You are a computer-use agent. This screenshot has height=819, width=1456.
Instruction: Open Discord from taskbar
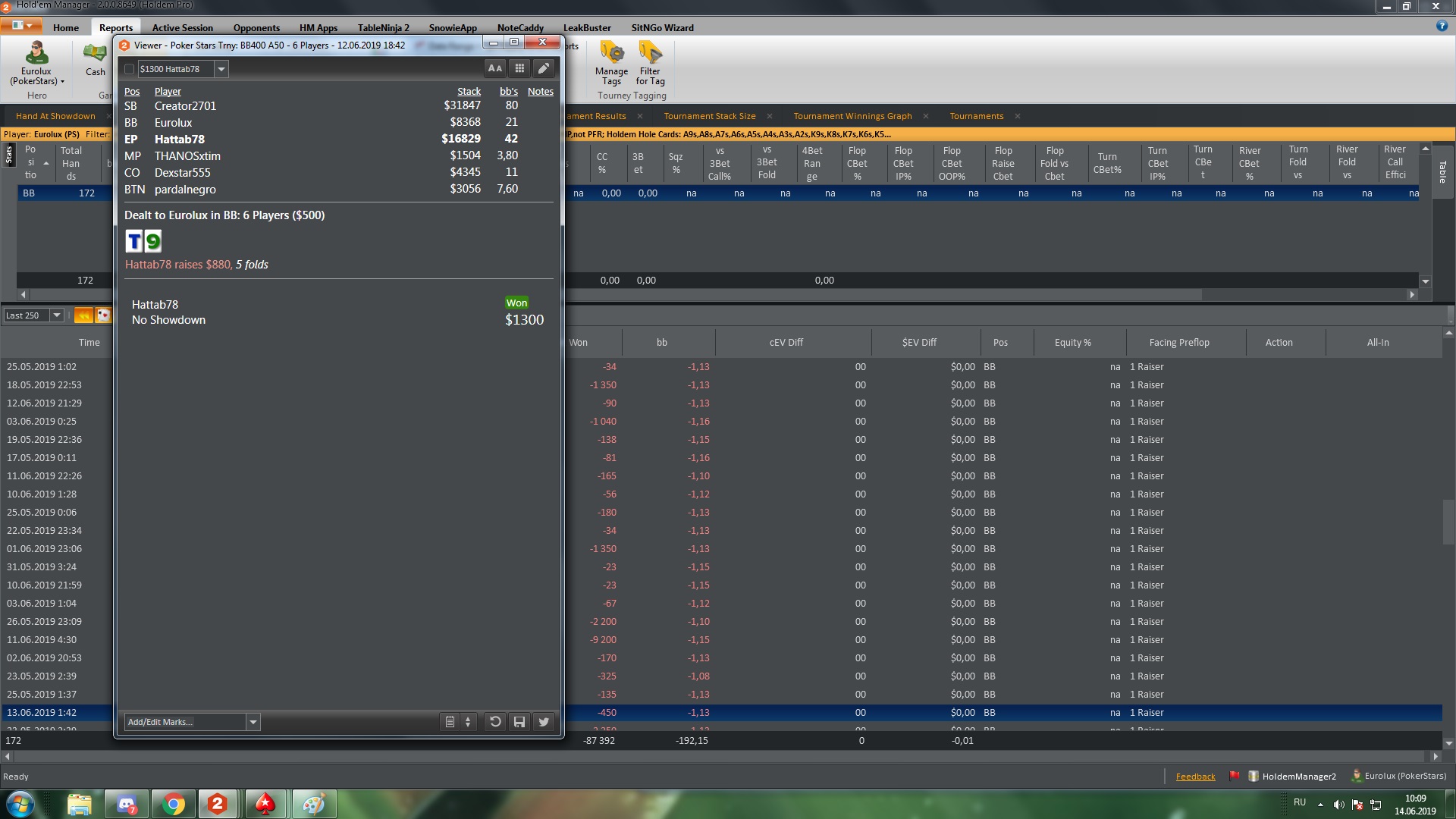pyautogui.click(x=126, y=804)
